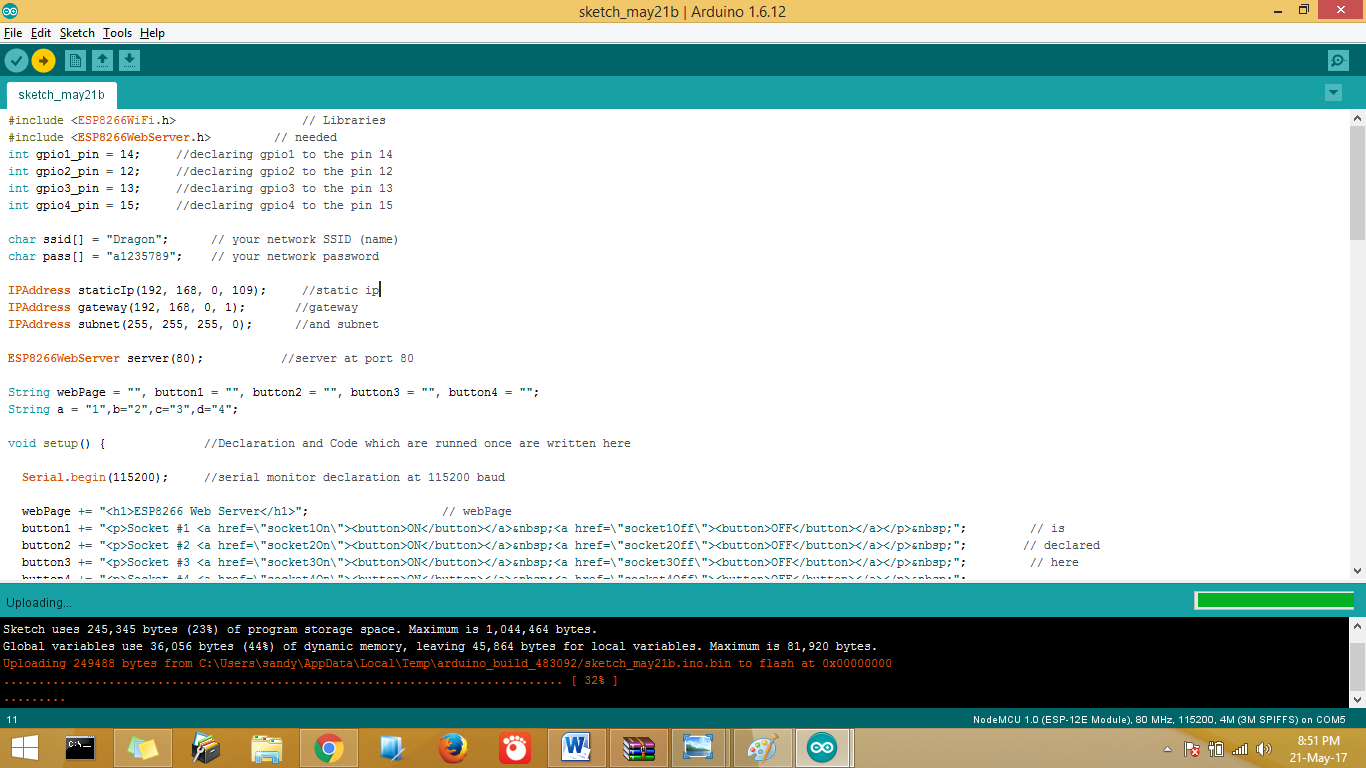Click the volume speaker tray icon
The image size is (1366, 768).
click(x=1265, y=749)
